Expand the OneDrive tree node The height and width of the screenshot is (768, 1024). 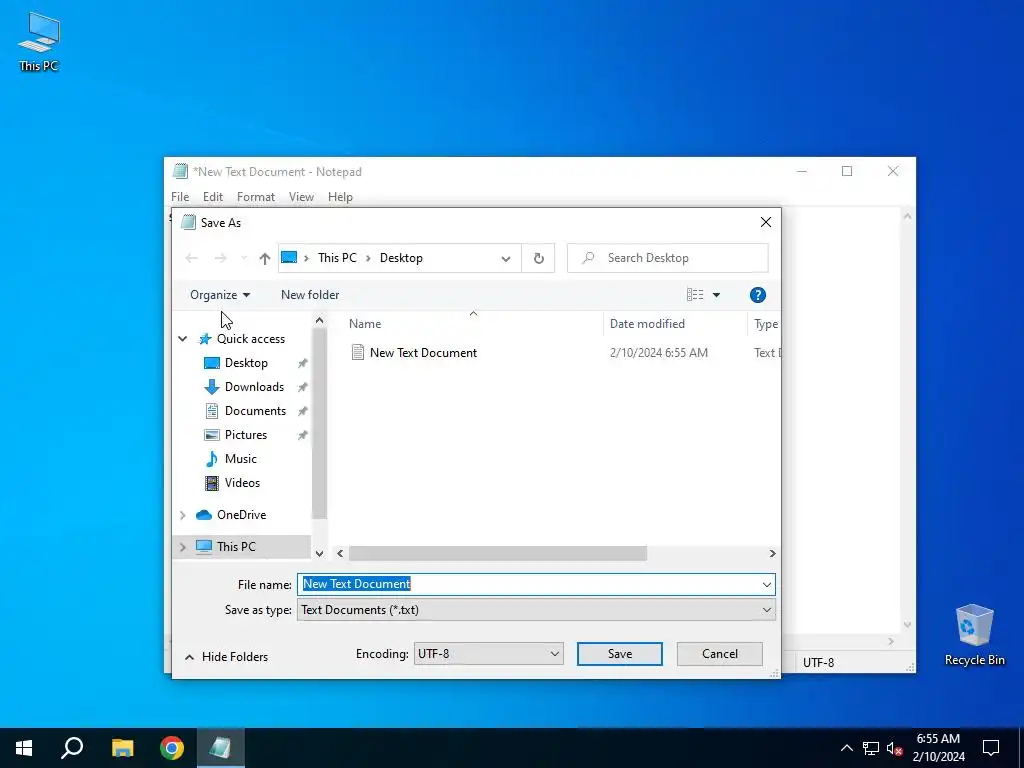coord(183,515)
